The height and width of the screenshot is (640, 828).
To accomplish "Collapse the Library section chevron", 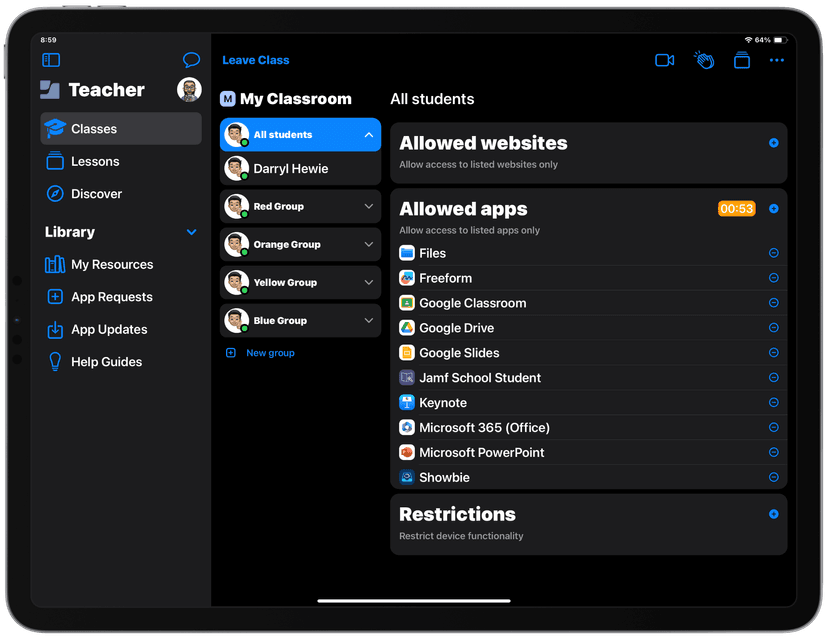I will tap(191, 232).
